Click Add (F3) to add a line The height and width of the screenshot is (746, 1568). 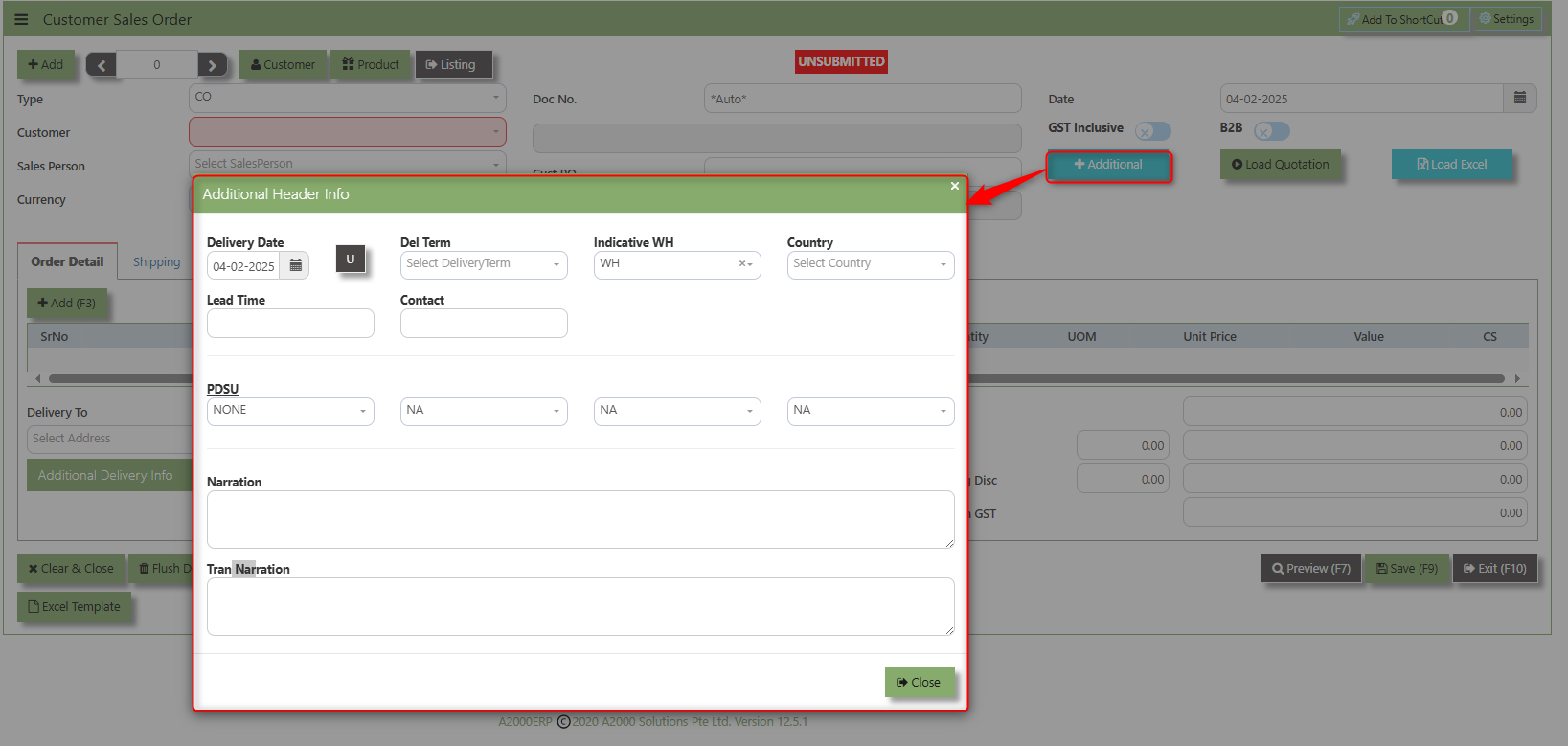click(x=67, y=303)
